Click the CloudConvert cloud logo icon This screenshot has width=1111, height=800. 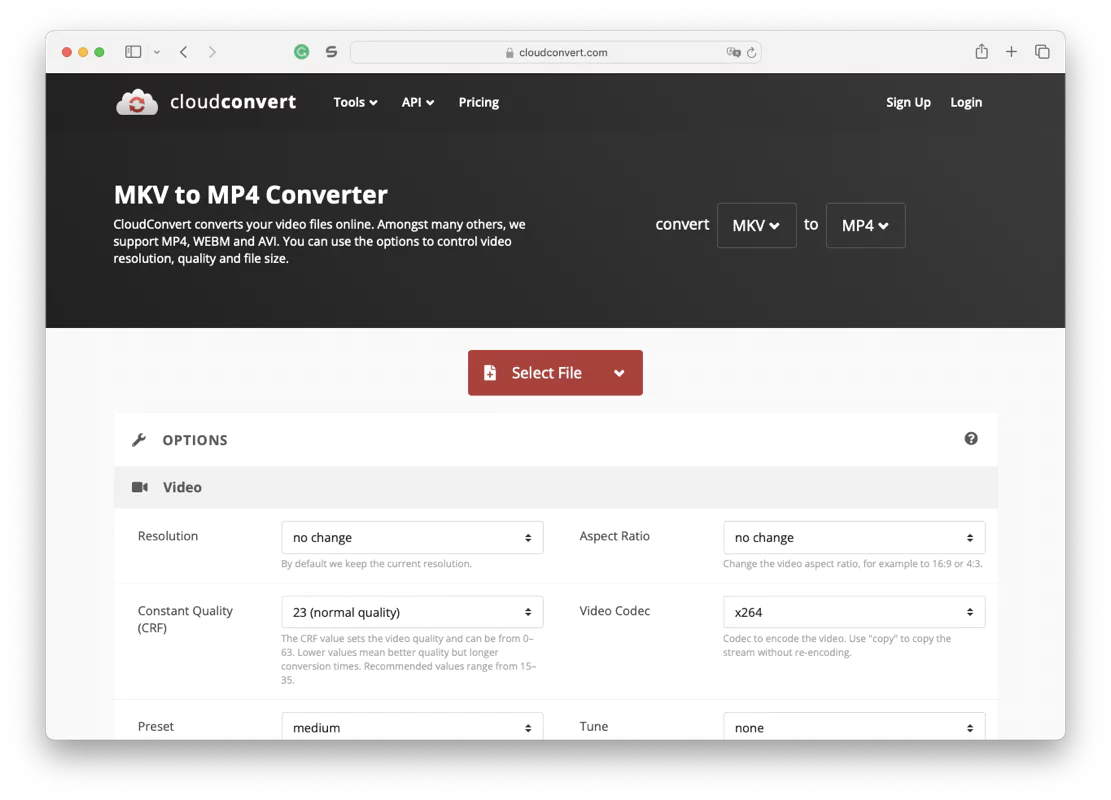pyautogui.click(x=137, y=102)
